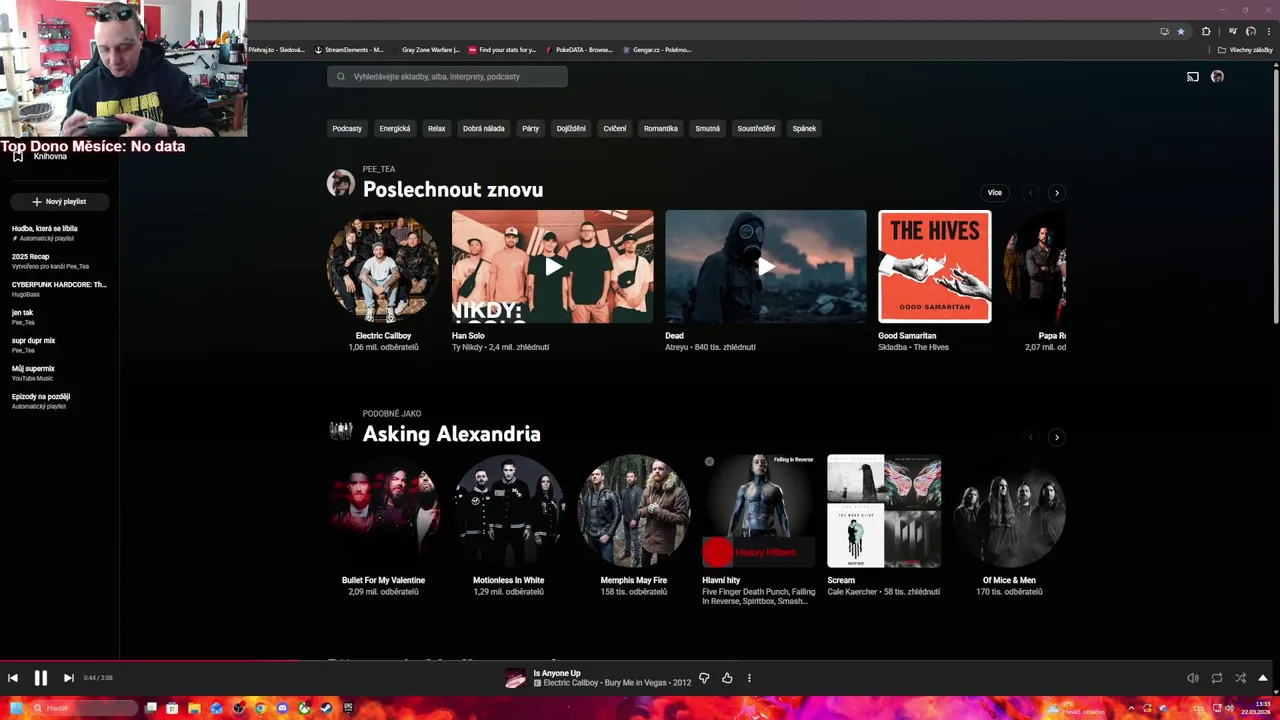Click the PEE_TEA profile avatar beside heading
Screen dimensions: 1280x720
pyautogui.click(x=341, y=183)
